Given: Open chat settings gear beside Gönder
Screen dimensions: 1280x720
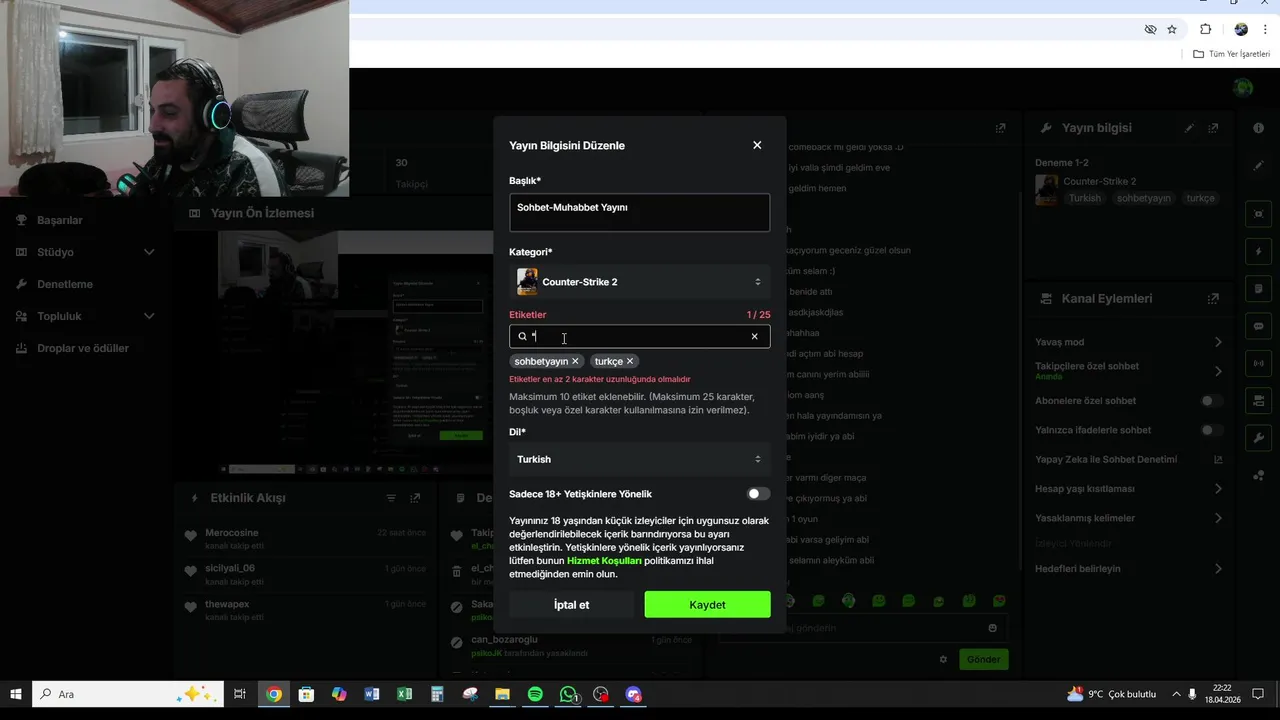Looking at the screenshot, I should (x=942, y=659).
